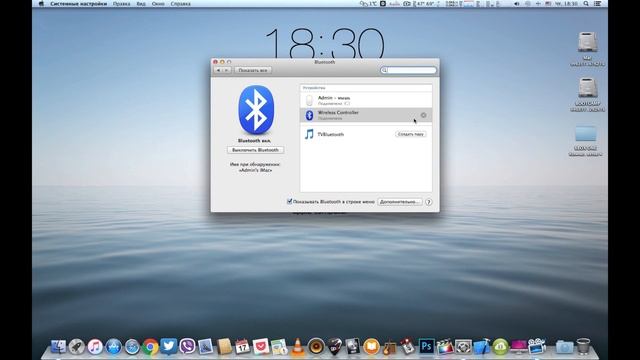Open the Apple menu
The image size is (640, 360).
(41, 4)
